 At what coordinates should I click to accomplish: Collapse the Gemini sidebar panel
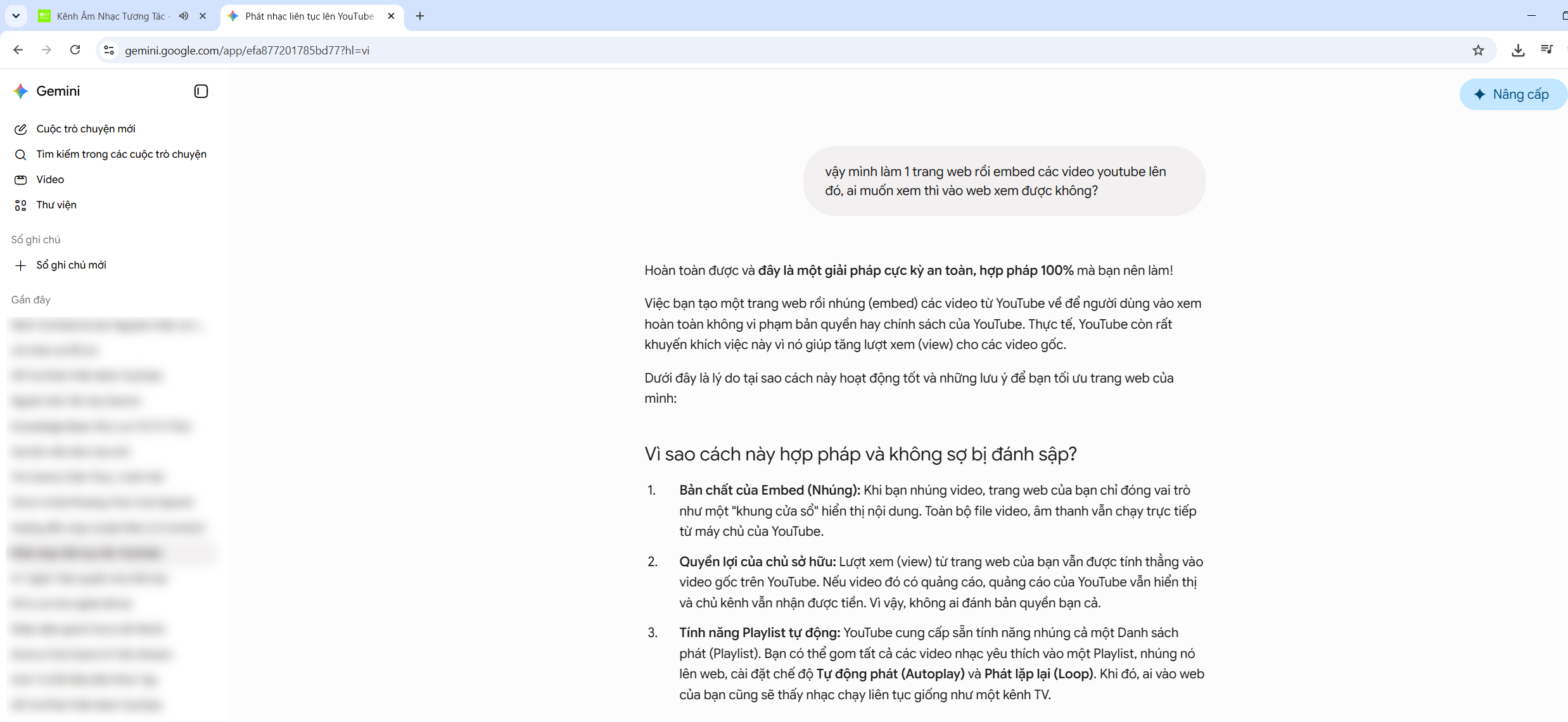201,91
